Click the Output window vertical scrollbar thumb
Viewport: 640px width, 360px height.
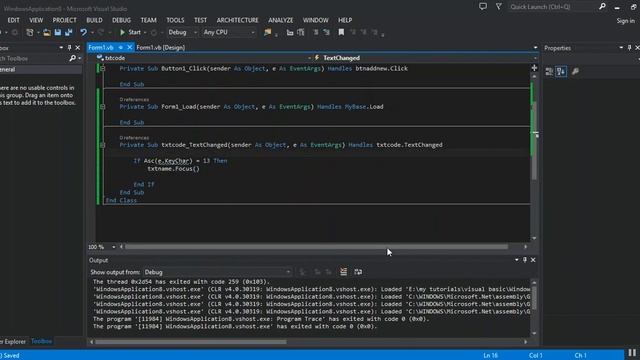coord(534,298)
